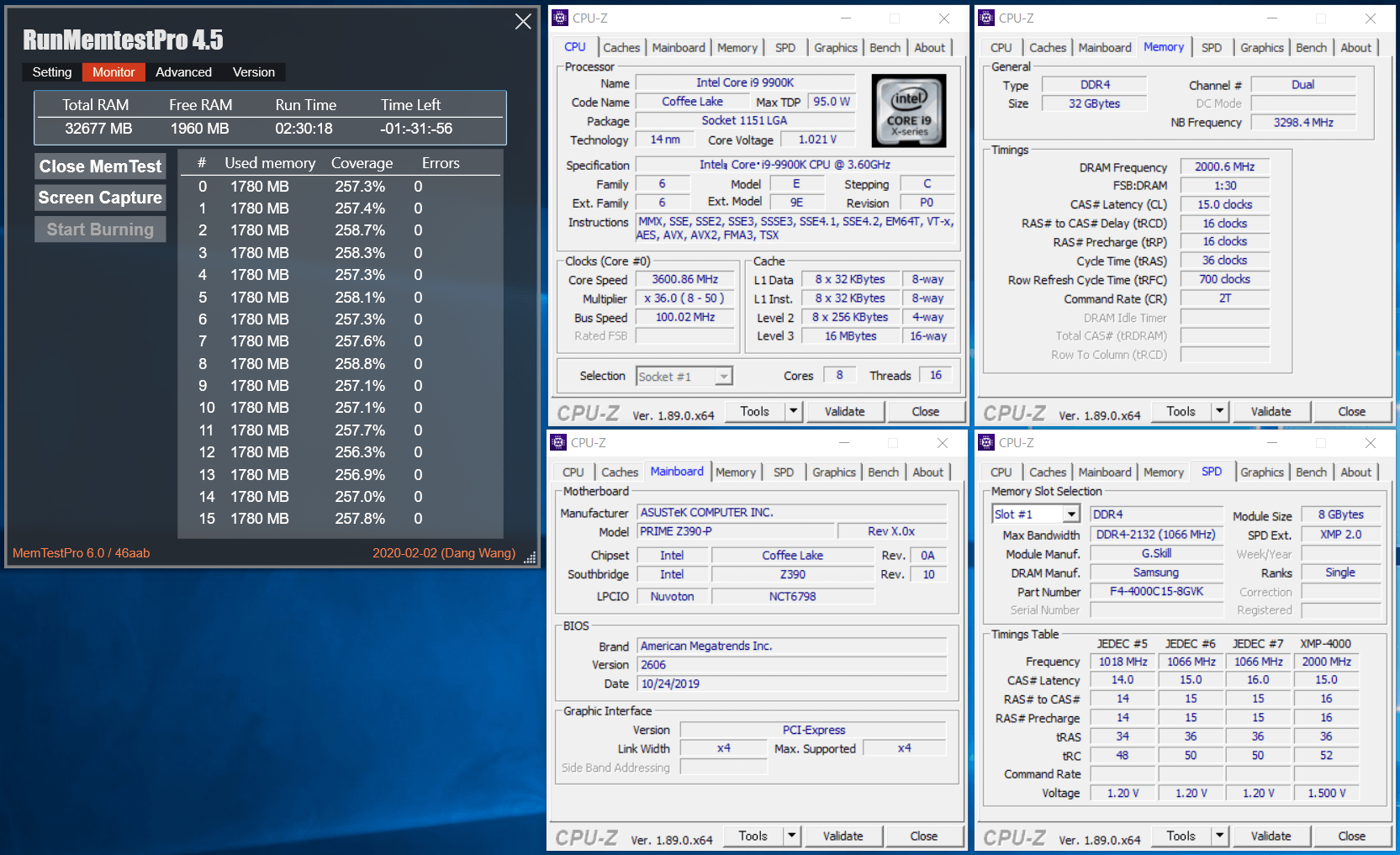Open the Tools dropdown arrow in Memory tab window
This screenshot has width=1400, height=855.
(1219, 411)
